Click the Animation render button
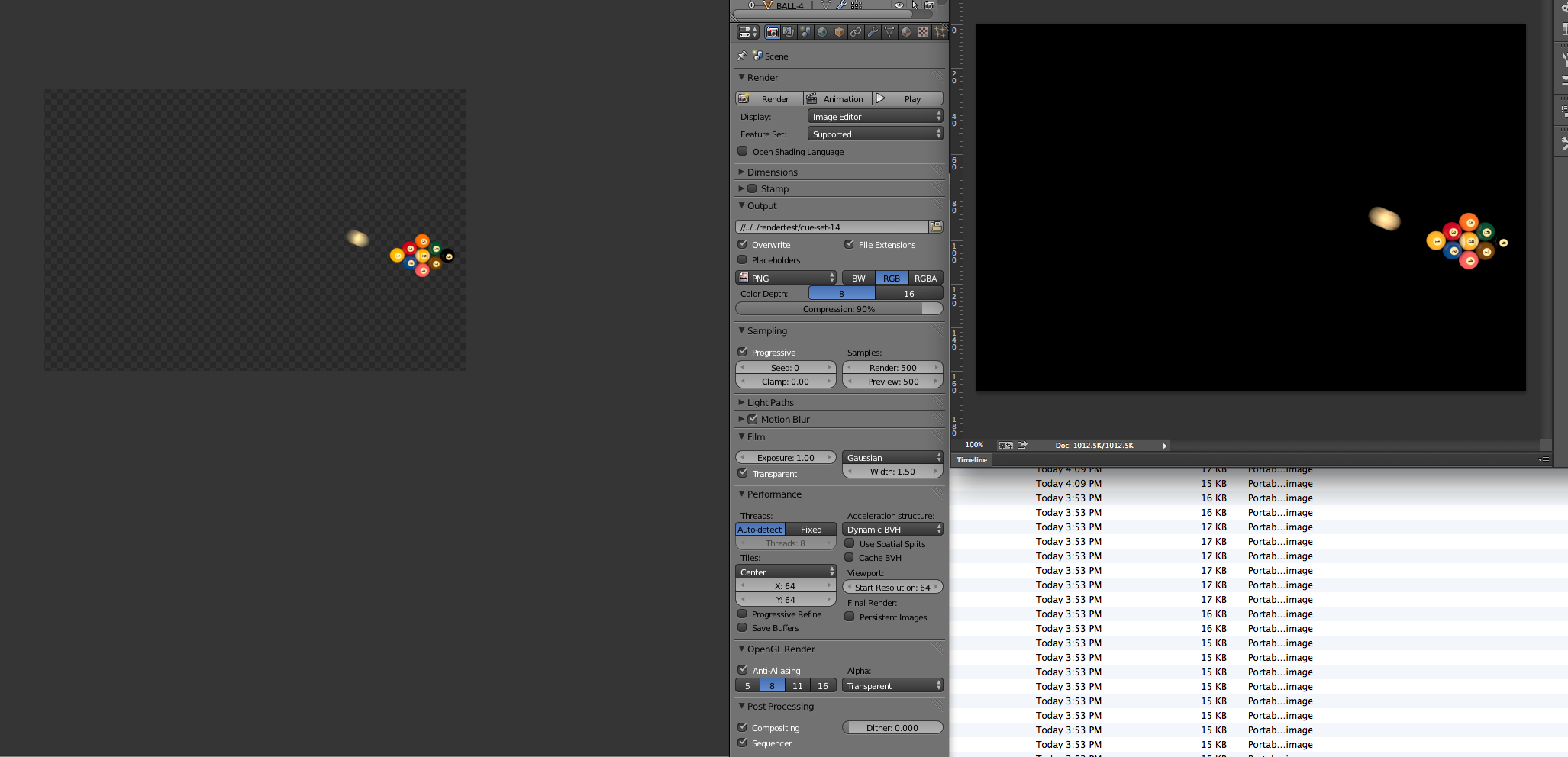Viewport: 1568px width, 757px height. pos(838,98)
